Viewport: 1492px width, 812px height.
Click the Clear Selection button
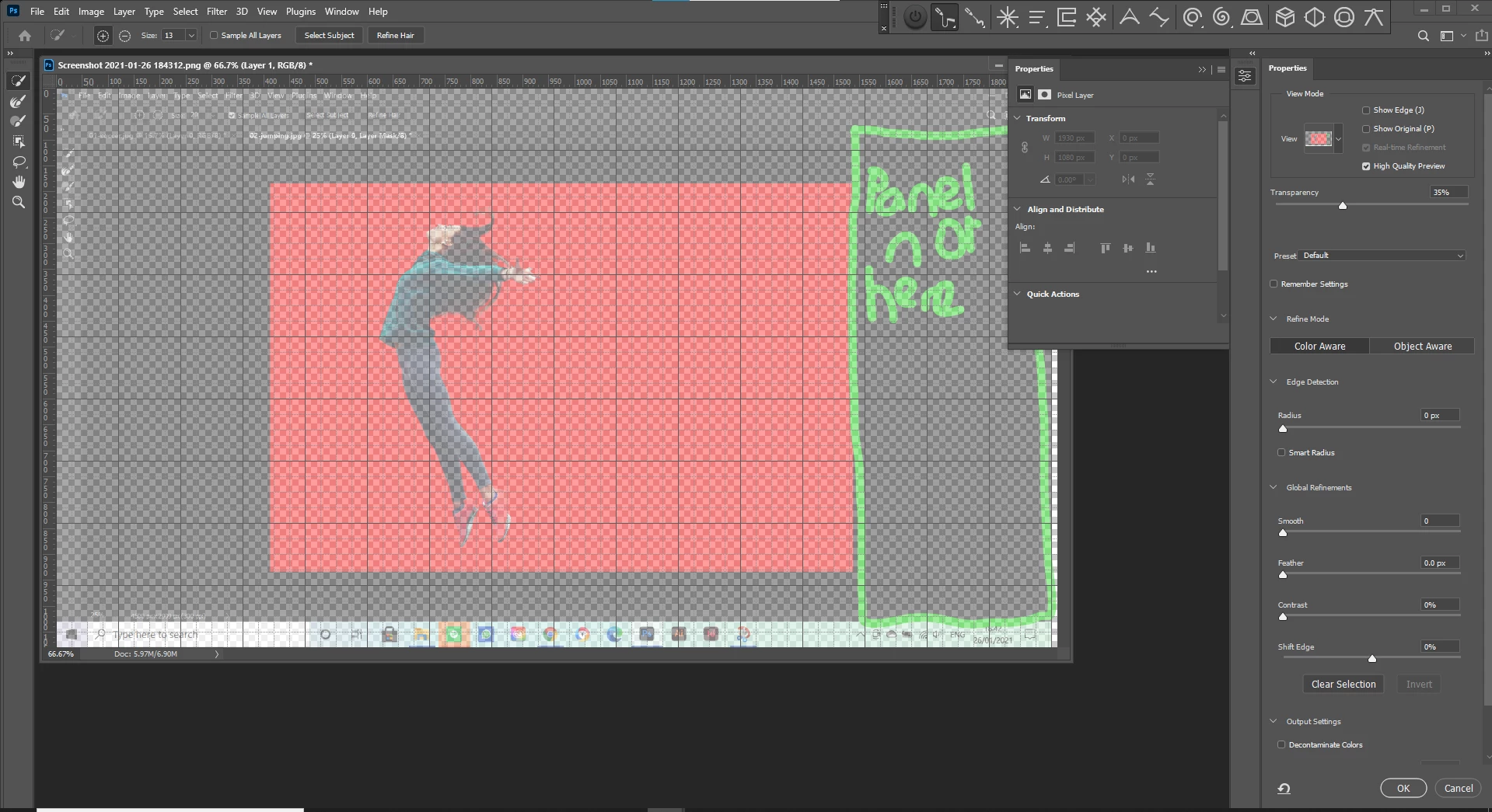coord(1343,685)
